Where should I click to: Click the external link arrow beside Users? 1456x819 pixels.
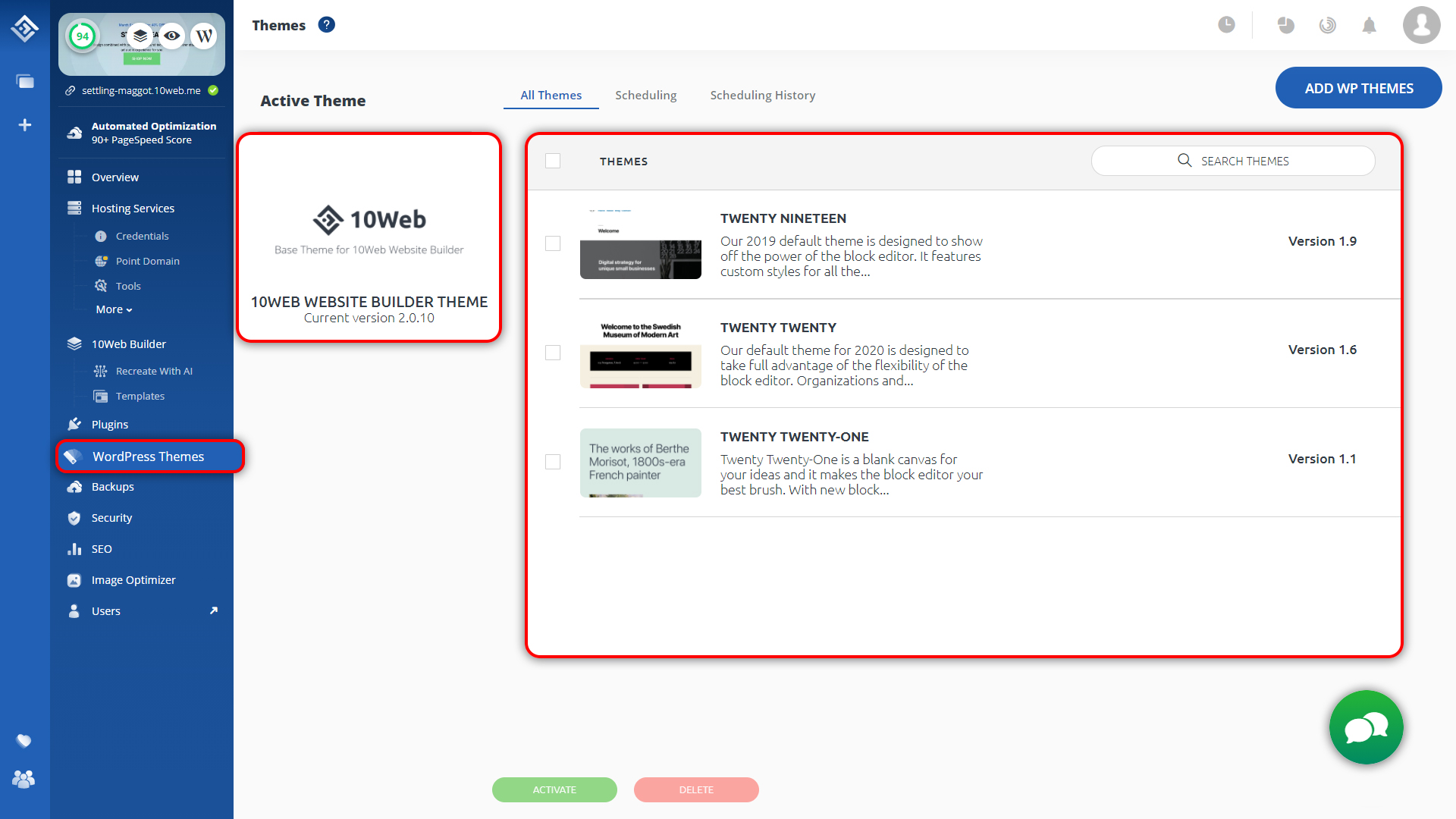click(x=214, y=610)
